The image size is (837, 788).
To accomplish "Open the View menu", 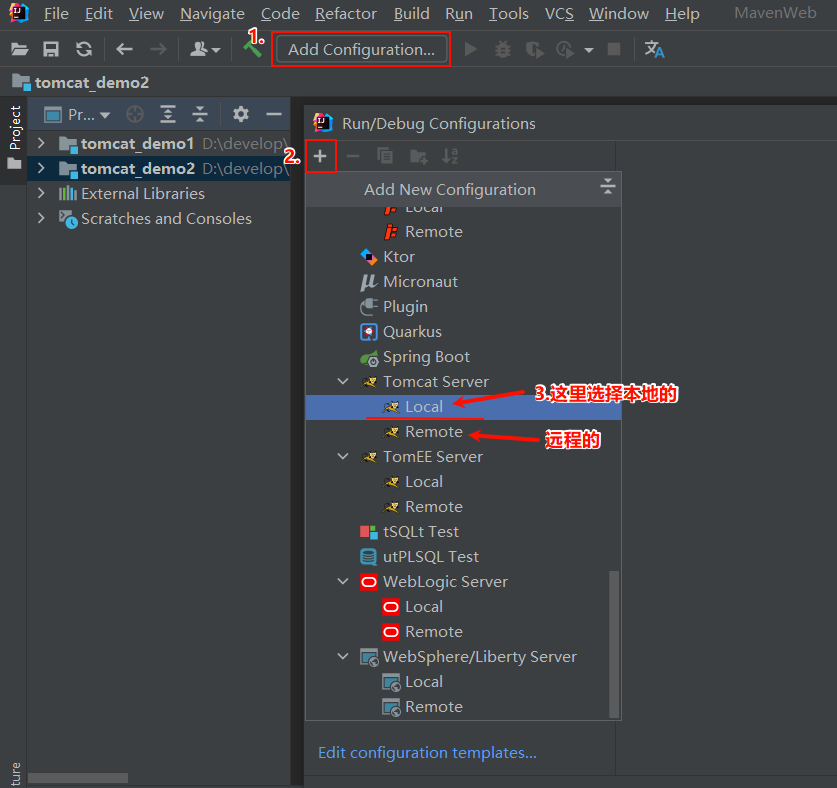I will [x=146, y=13].
